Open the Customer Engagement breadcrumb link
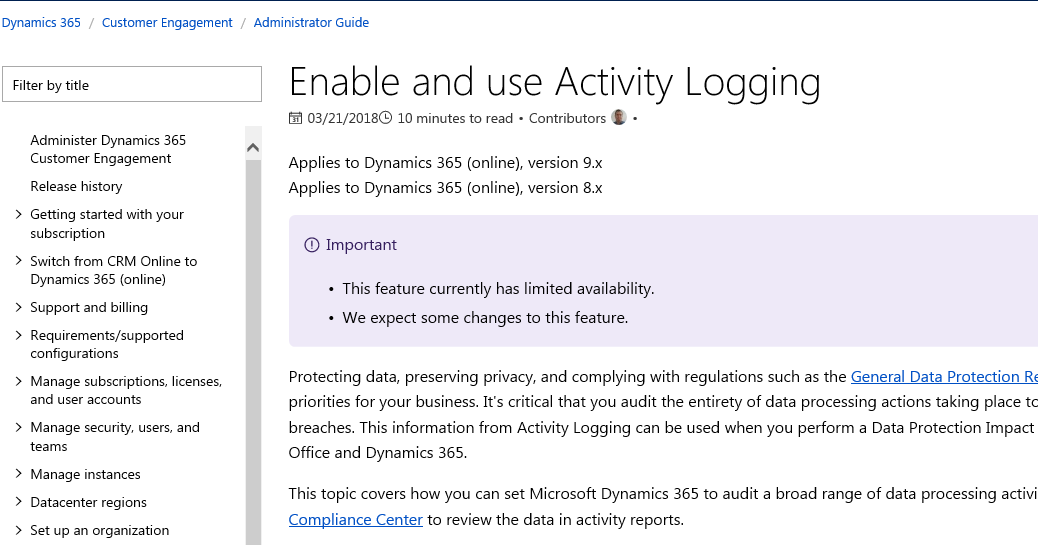1038x545 pixels. tap(167, 23)
